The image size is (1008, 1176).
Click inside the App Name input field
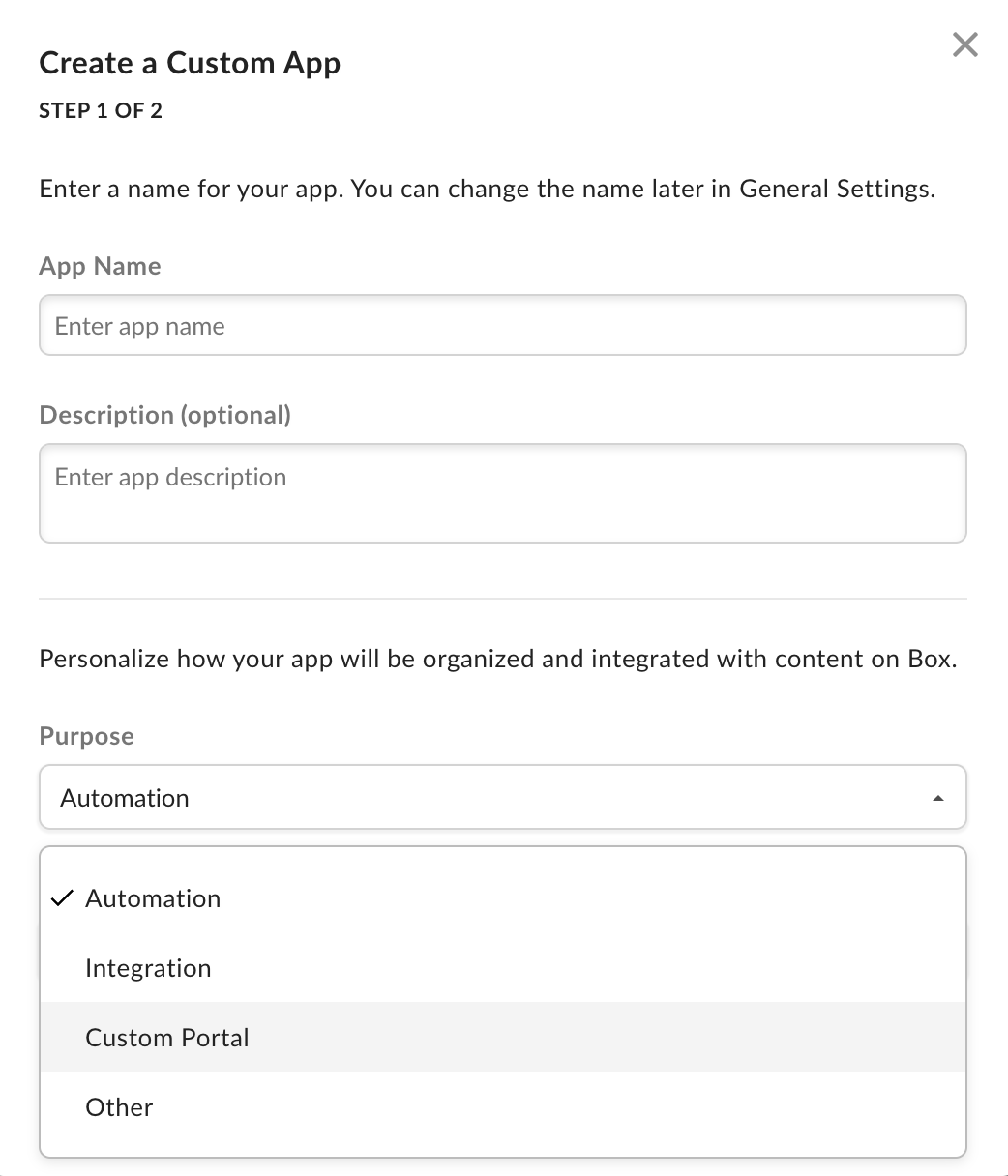503,325
